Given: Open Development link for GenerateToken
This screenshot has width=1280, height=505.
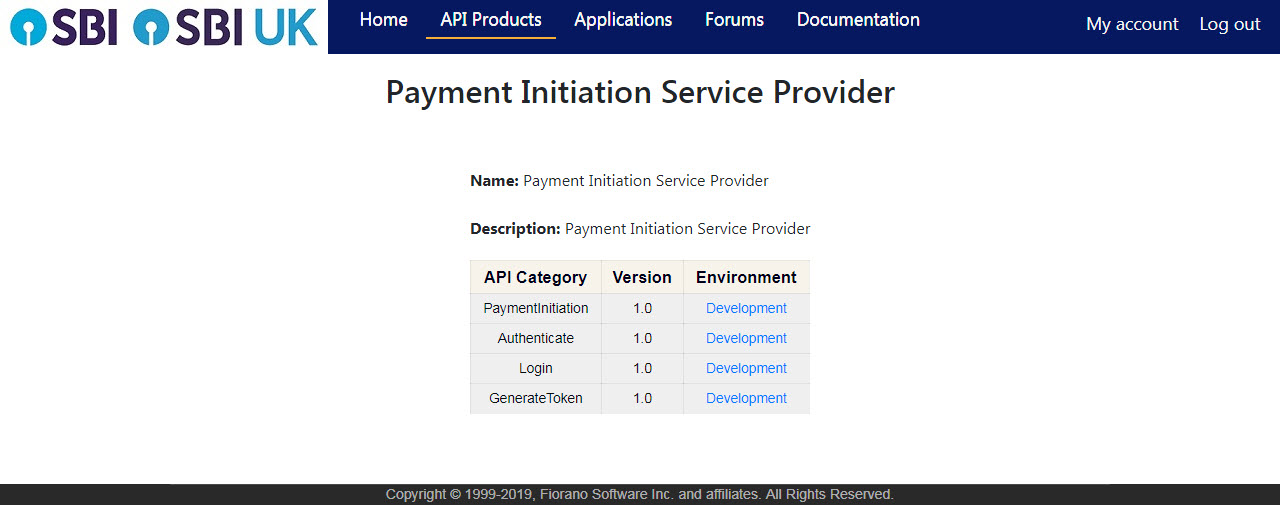Looking at the screenshot, I should [x=746, y=398].
